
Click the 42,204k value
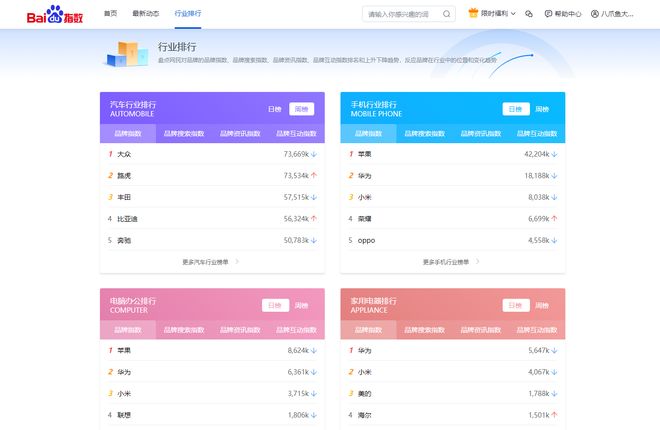537,154
